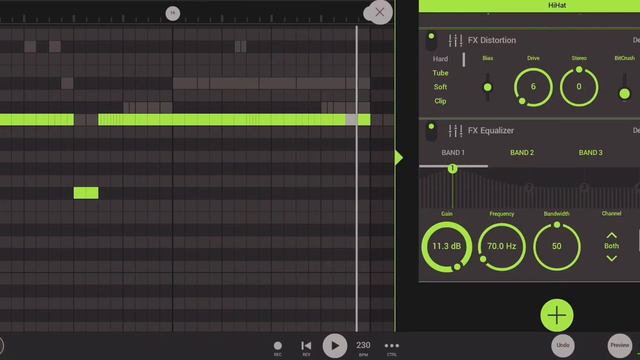This screenshot has width=640, height=360.
Task: Start playback with the play button
Action: 335,346
